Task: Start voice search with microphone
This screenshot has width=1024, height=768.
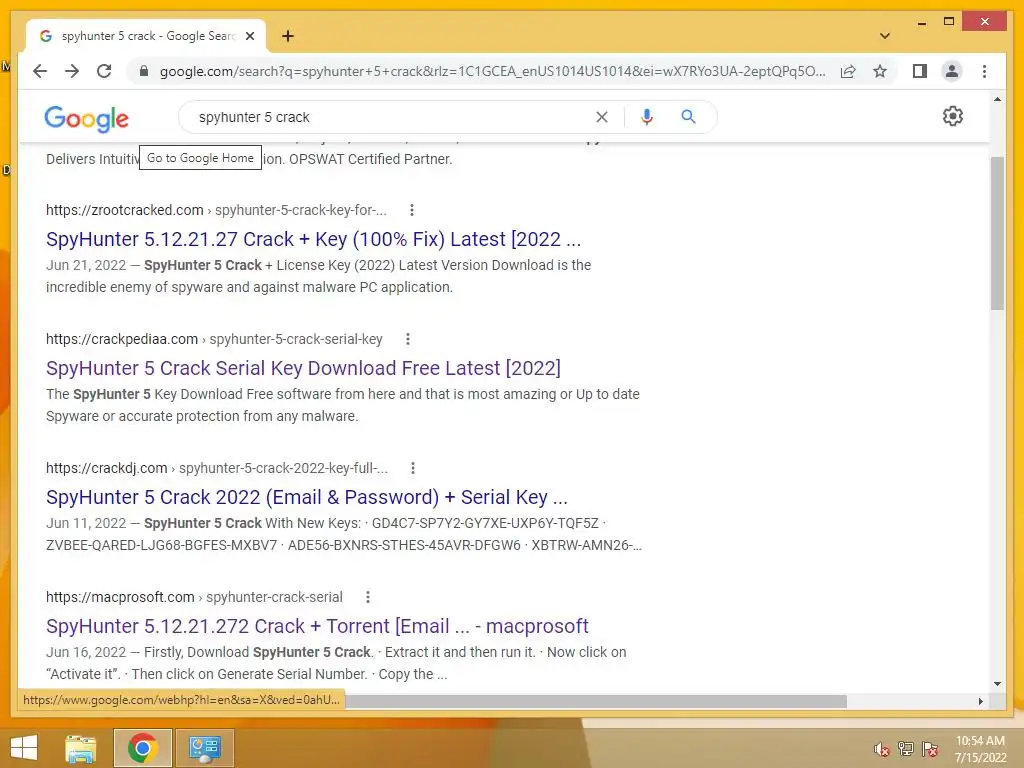Action: (x=647, y=117)
